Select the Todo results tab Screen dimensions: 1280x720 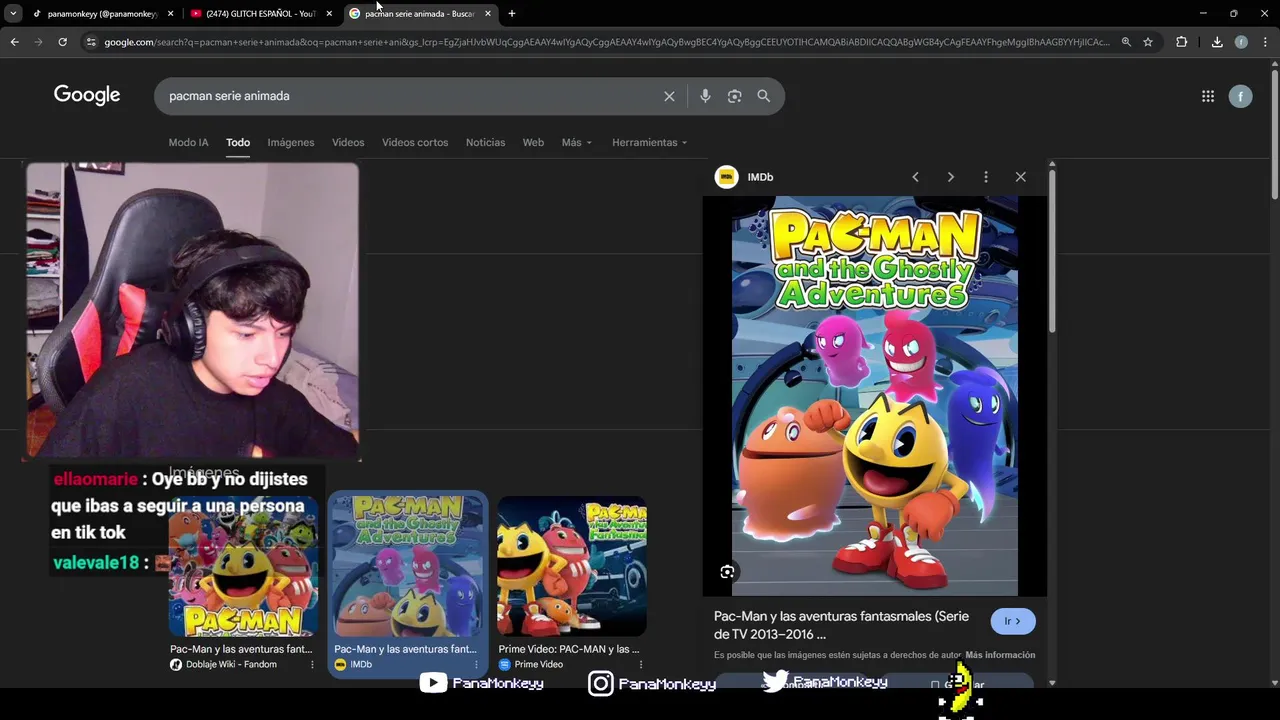coord(238,142)
